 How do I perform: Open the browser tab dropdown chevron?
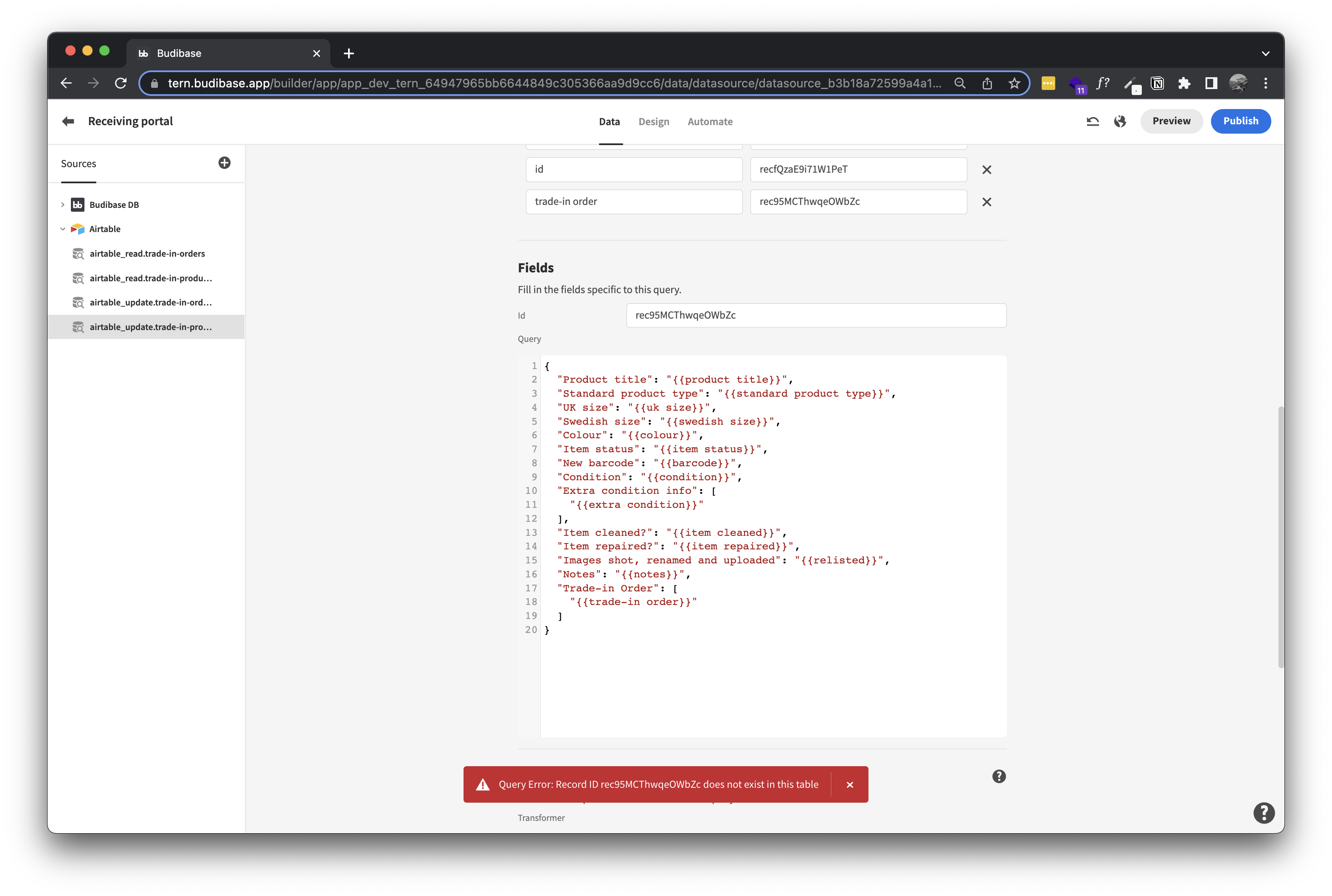(1265, 53)
